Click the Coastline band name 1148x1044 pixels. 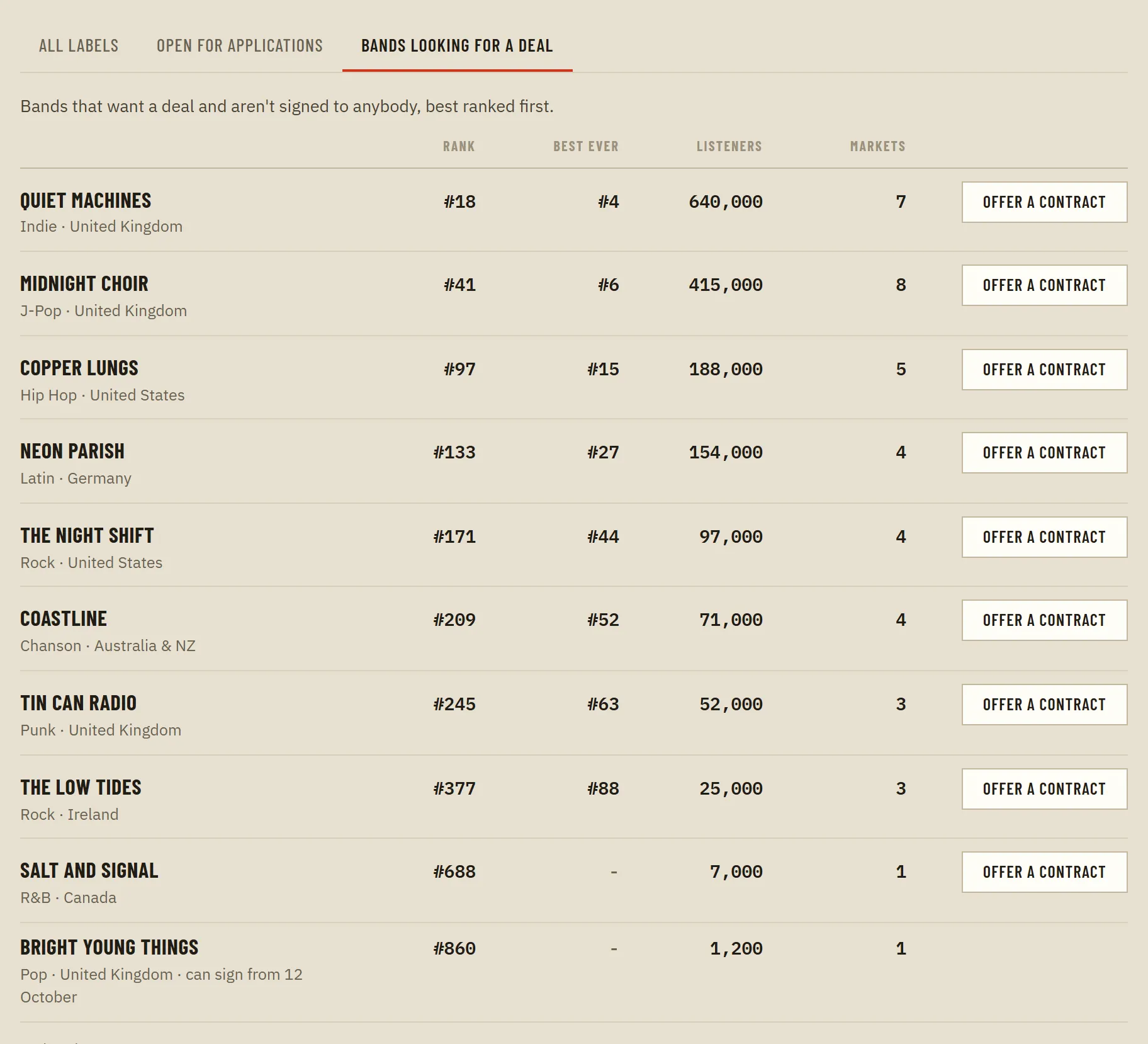(64, 619)
